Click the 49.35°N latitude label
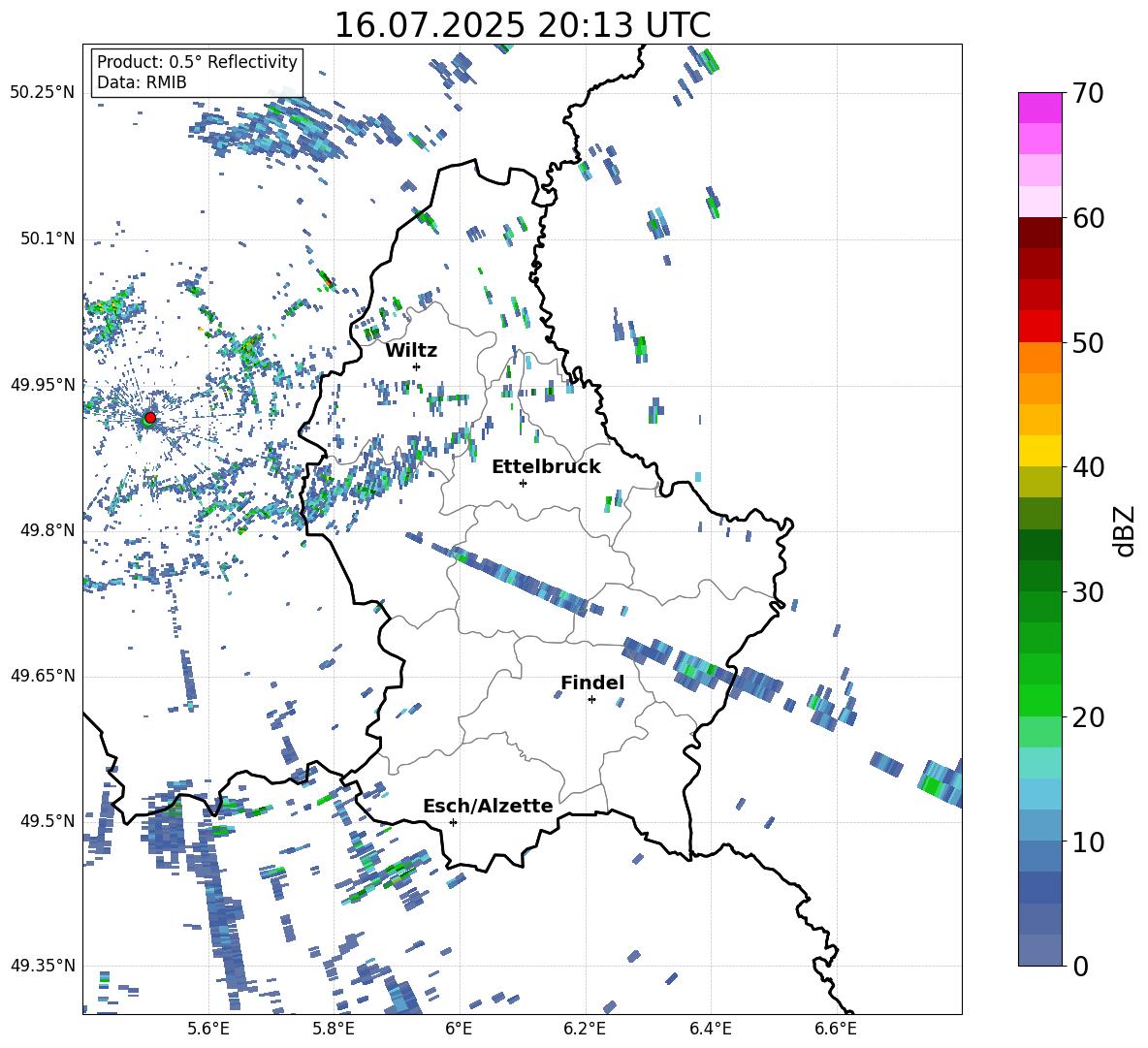 point(43,966)
